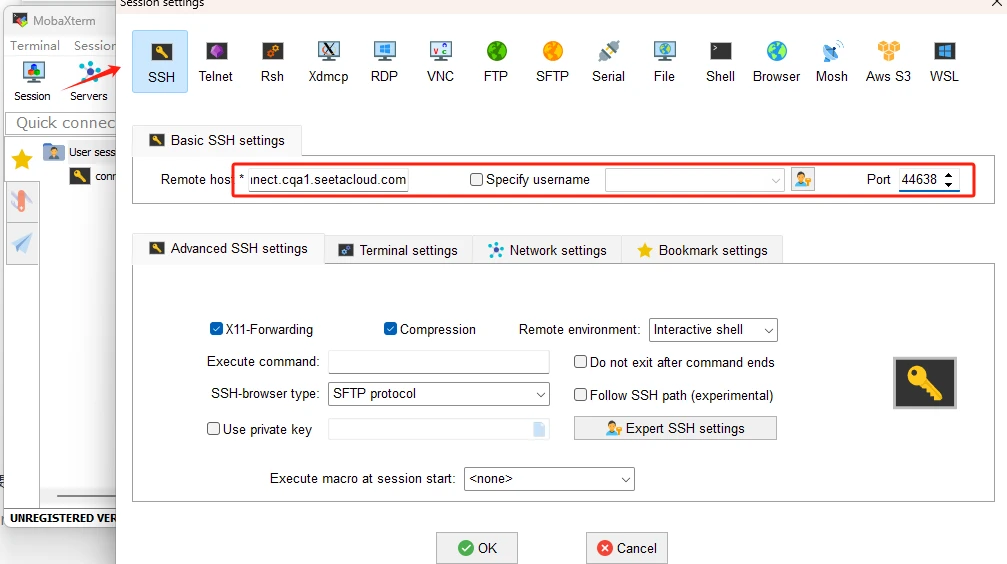This screenshot has height=564, width=1007.
Task: Select the VNC session type
Action: 440,62
